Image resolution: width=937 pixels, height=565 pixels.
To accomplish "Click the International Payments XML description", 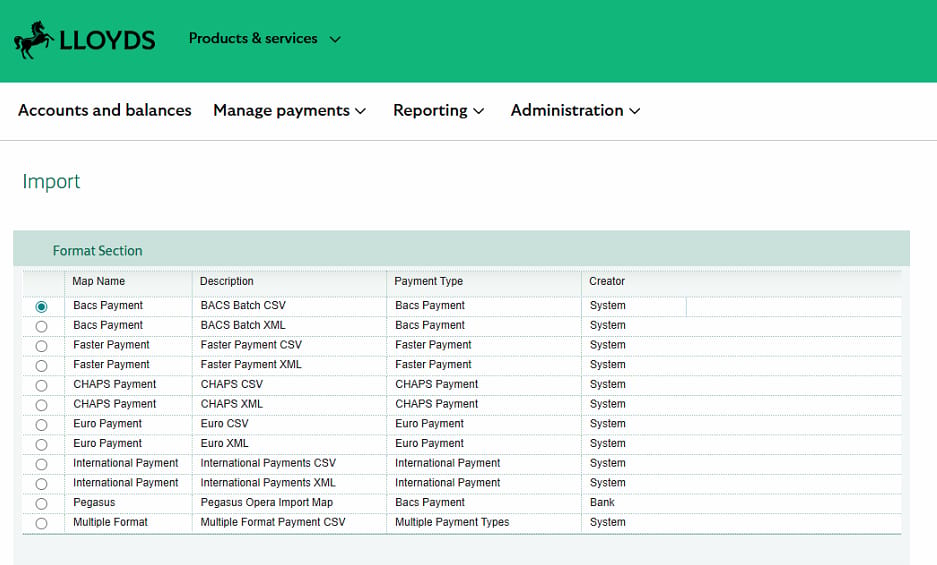I will pyautogui.click(x=268, y=483).
